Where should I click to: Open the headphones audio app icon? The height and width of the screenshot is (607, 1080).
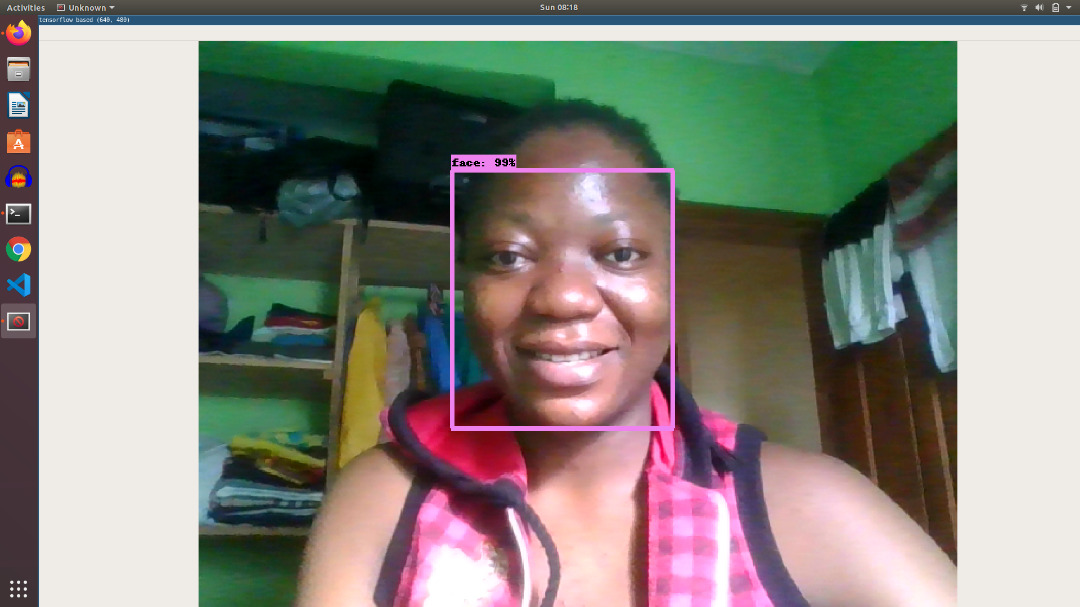click(x=19, y=178)
